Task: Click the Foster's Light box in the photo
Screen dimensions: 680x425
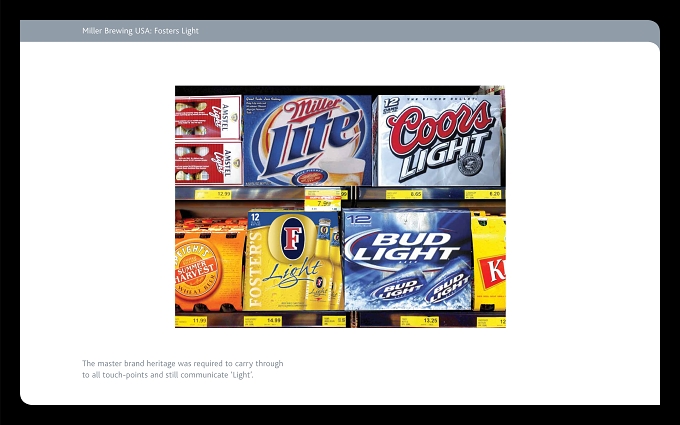Action: point(294,260)
